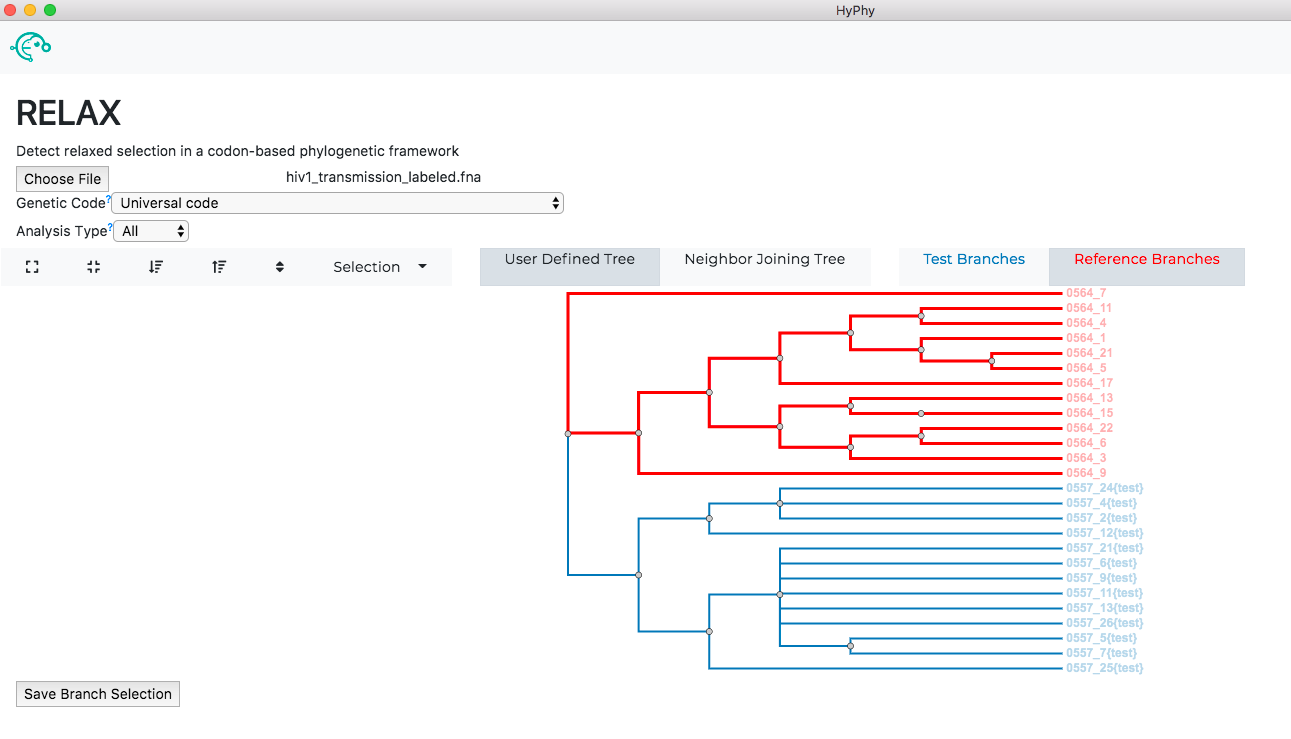Select leaf 0564_9
This screenshot has width=1291, height=739.
(1086, 473)
